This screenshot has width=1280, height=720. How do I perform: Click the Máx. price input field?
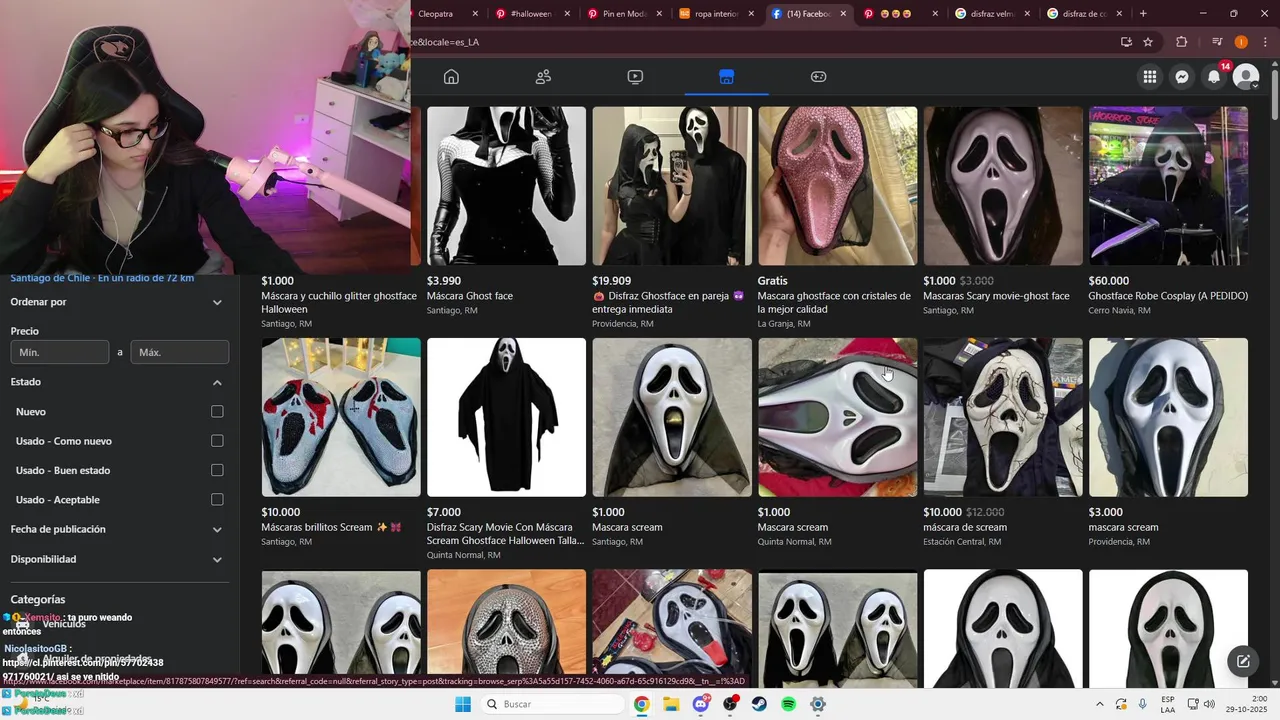point(180,352)
